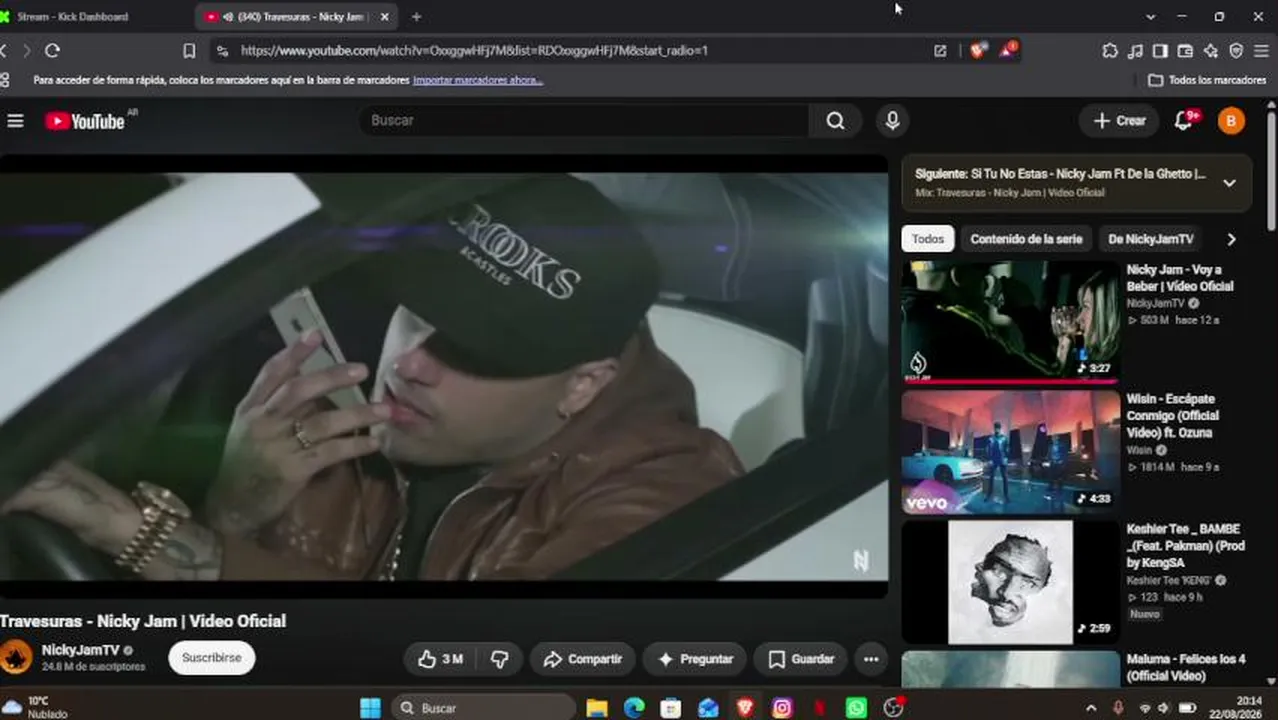Open the YouTube hamburger guide menu
The width and height of the screenshot is (1278, 720).
pos(15,121)
